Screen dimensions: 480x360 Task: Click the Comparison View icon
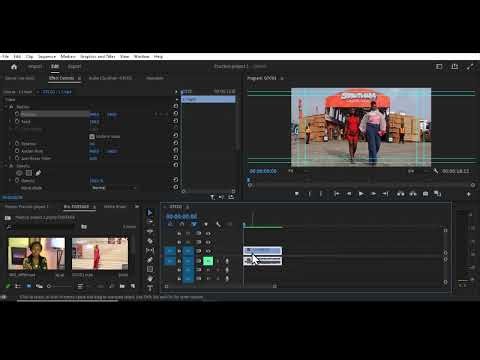[x=437, y=194]
